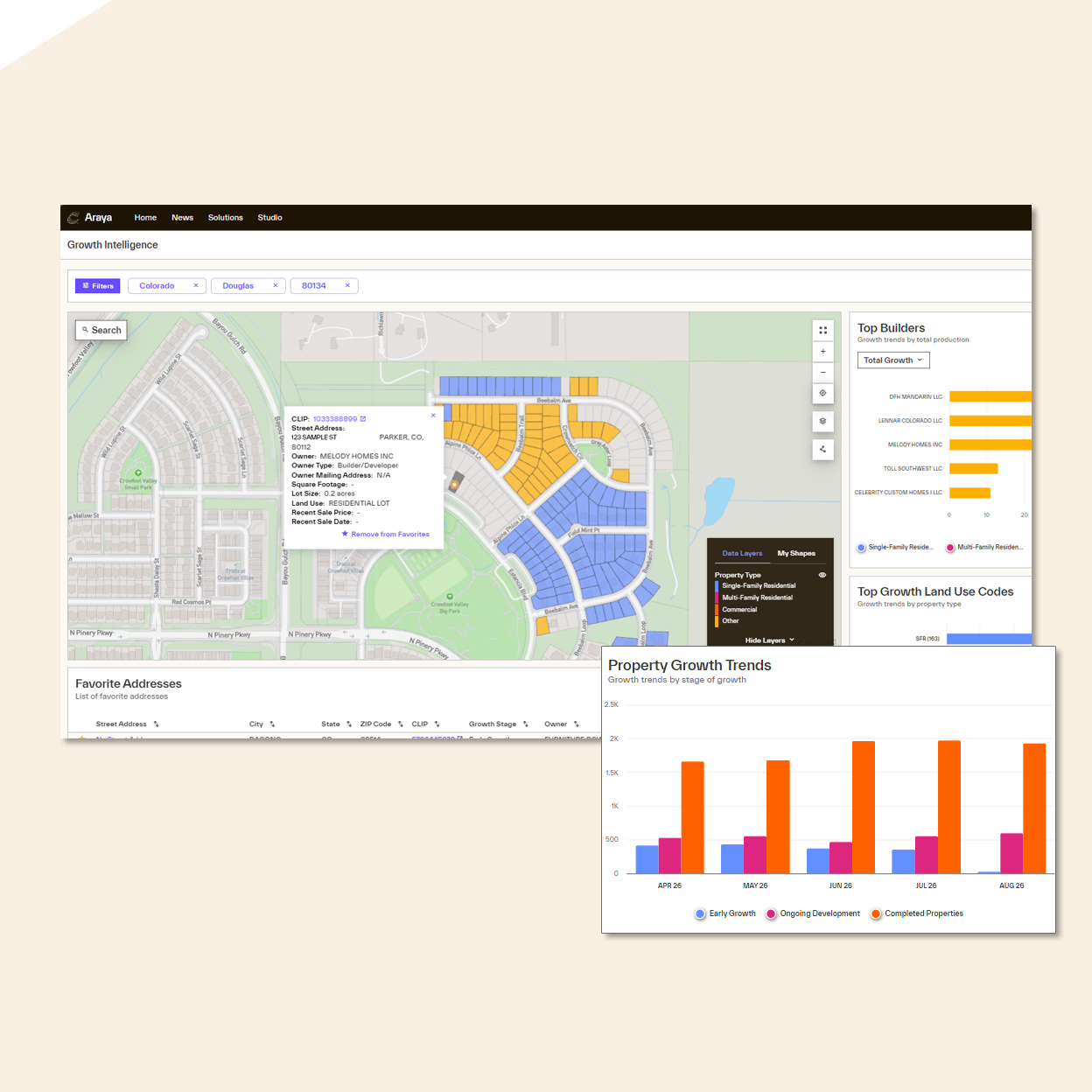Open the Total Growth dropdown
The image size is (1092, 1092).
(x=893, y=360)
